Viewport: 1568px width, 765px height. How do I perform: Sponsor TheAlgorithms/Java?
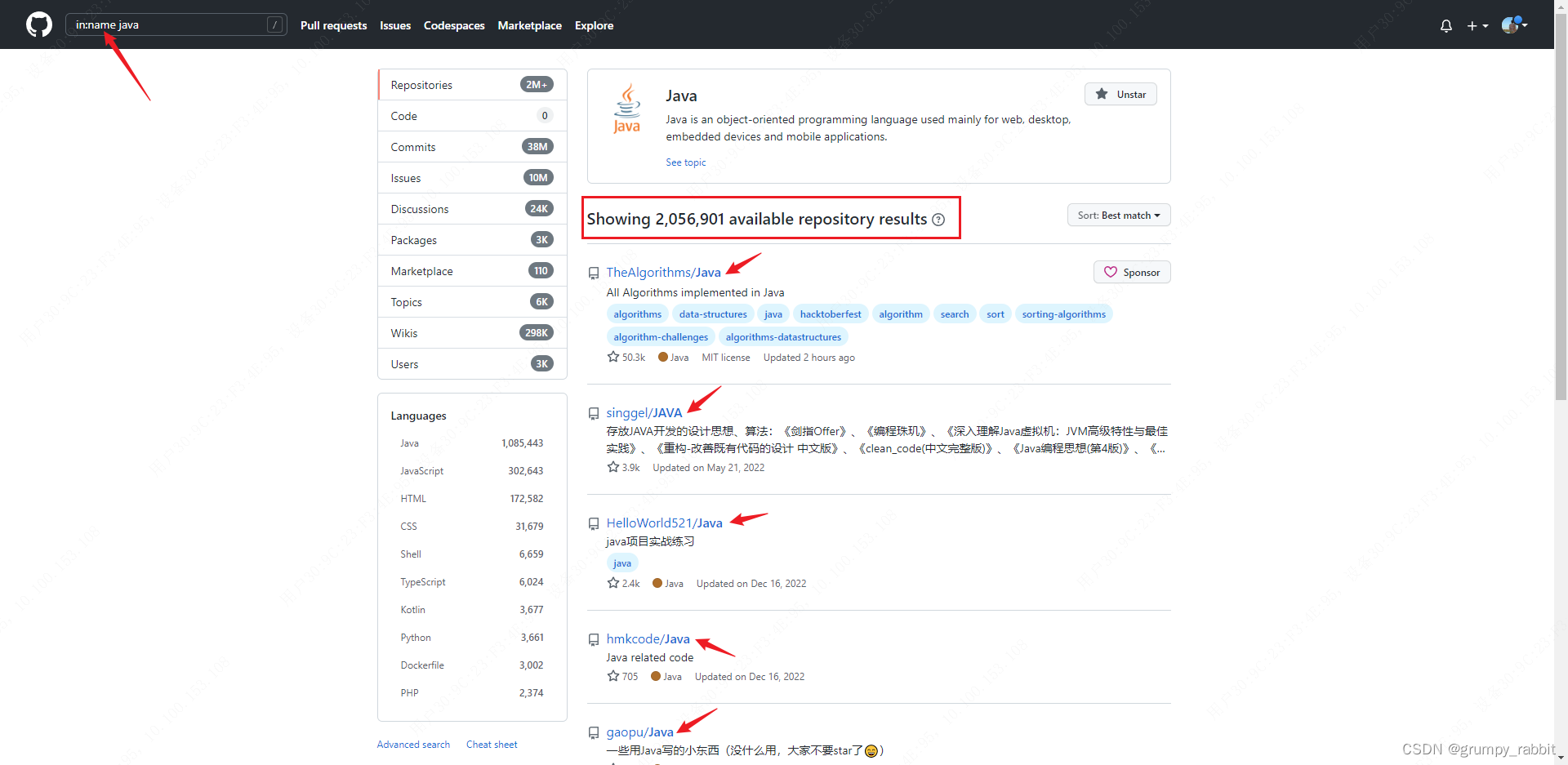point(1132,272)
